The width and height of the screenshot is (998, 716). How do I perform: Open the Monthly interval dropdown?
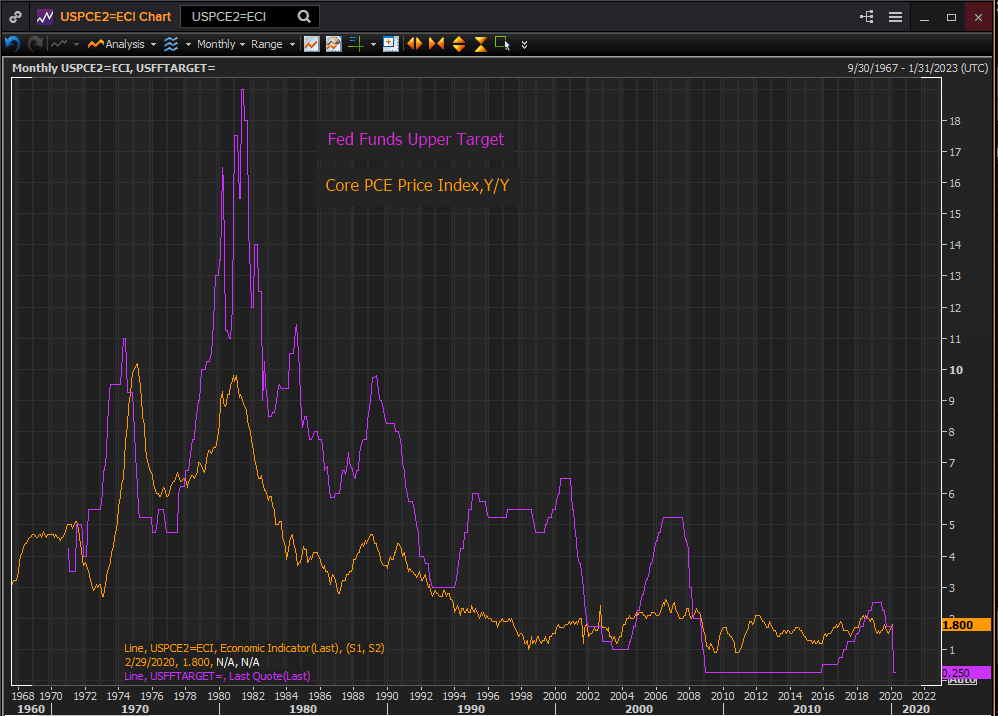[221, 44]
